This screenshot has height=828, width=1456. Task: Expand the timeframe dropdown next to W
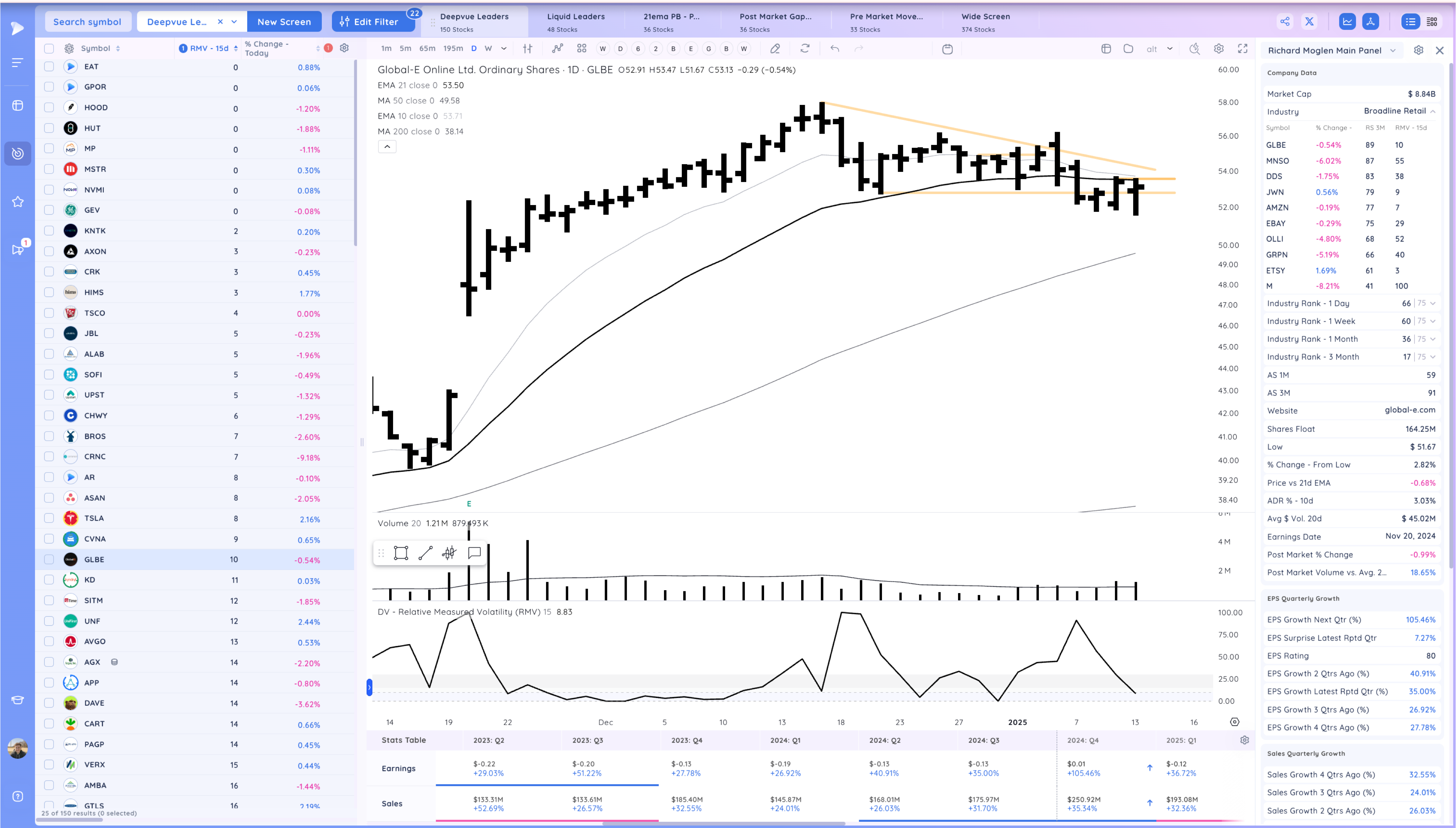click(503, 49)
